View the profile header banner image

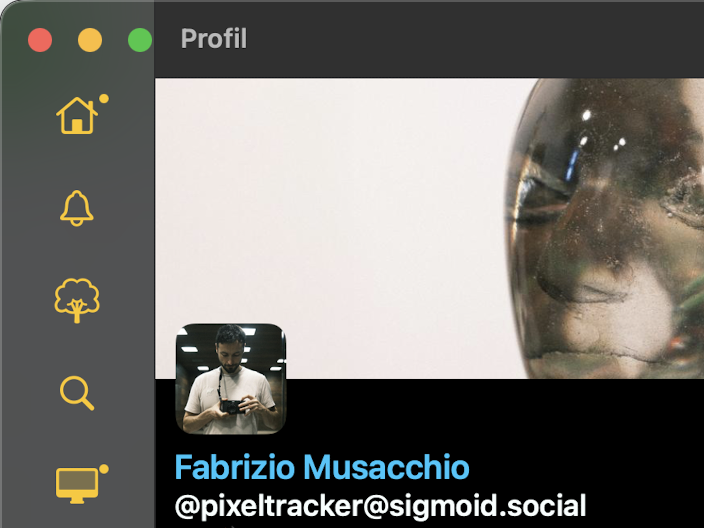[429, 229]
